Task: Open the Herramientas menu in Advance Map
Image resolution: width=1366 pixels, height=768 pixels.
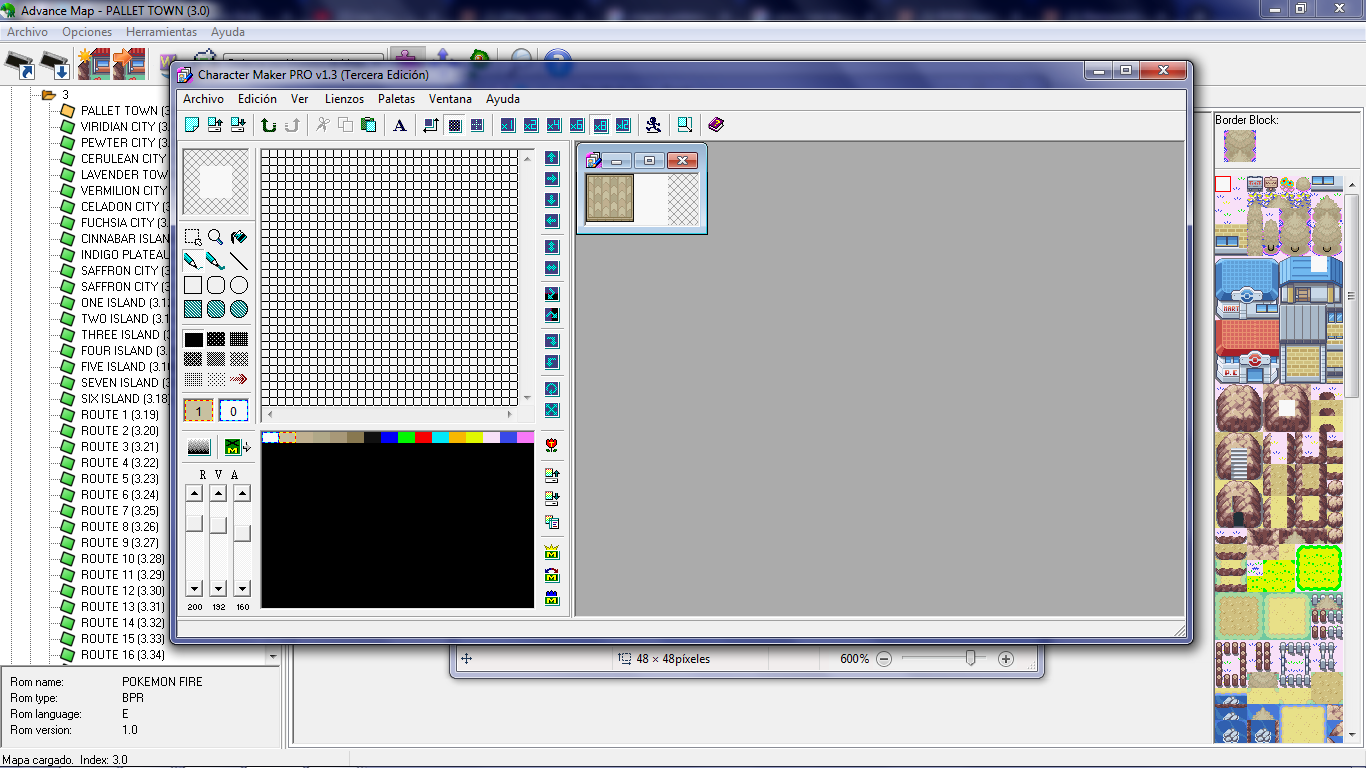Action: coord(161,32)
